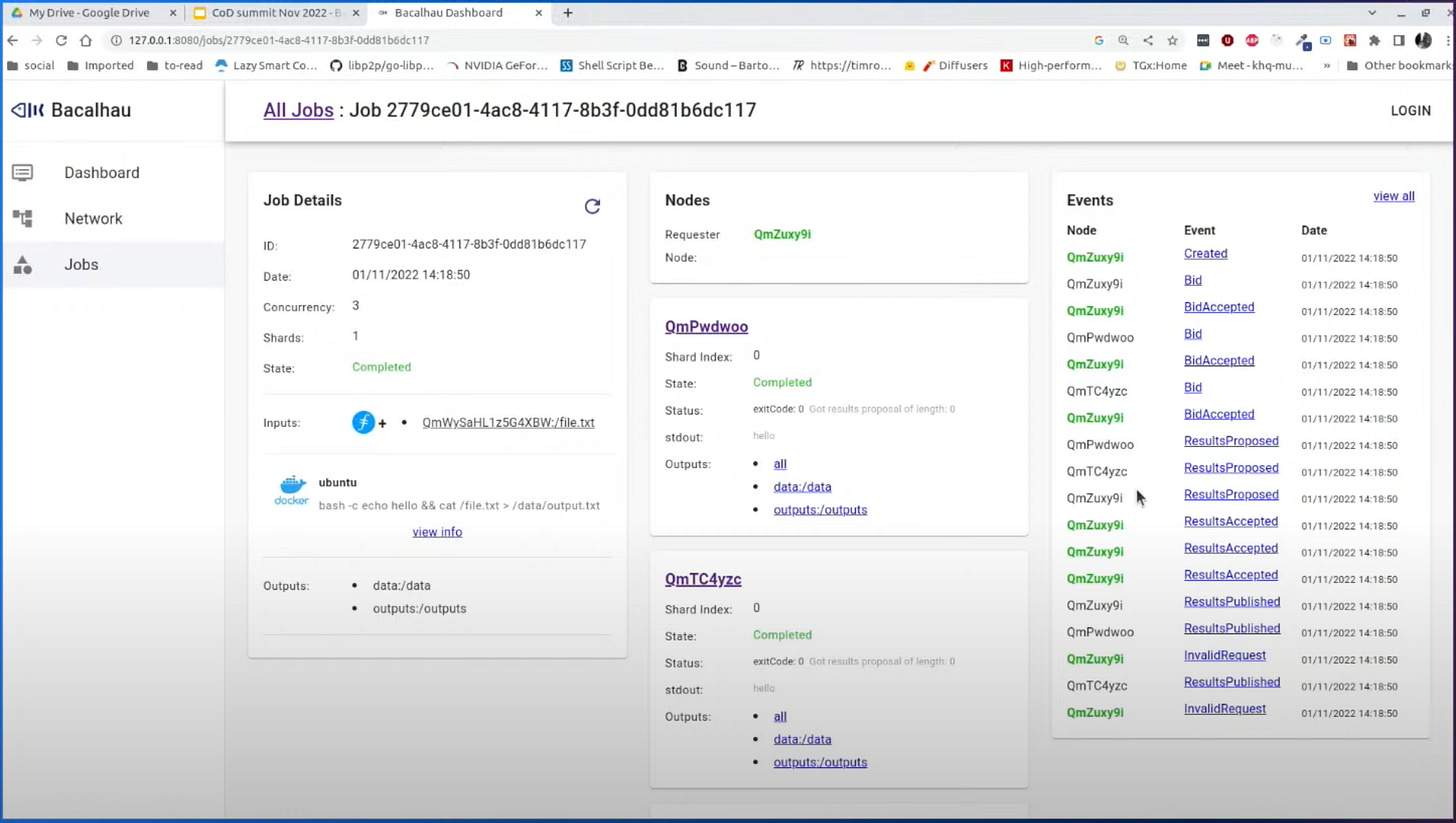Switch to CoD summit Nov 2022 tab
This screenshot has width=1456, height=823.
[275, 13]
